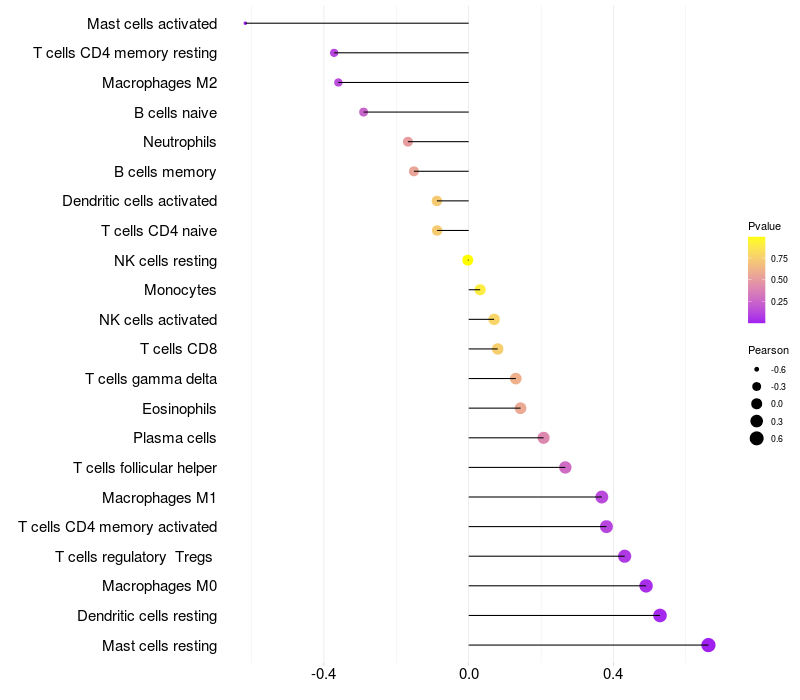
Task: Click the Mast cells resting data point
Action: (708, 645)
